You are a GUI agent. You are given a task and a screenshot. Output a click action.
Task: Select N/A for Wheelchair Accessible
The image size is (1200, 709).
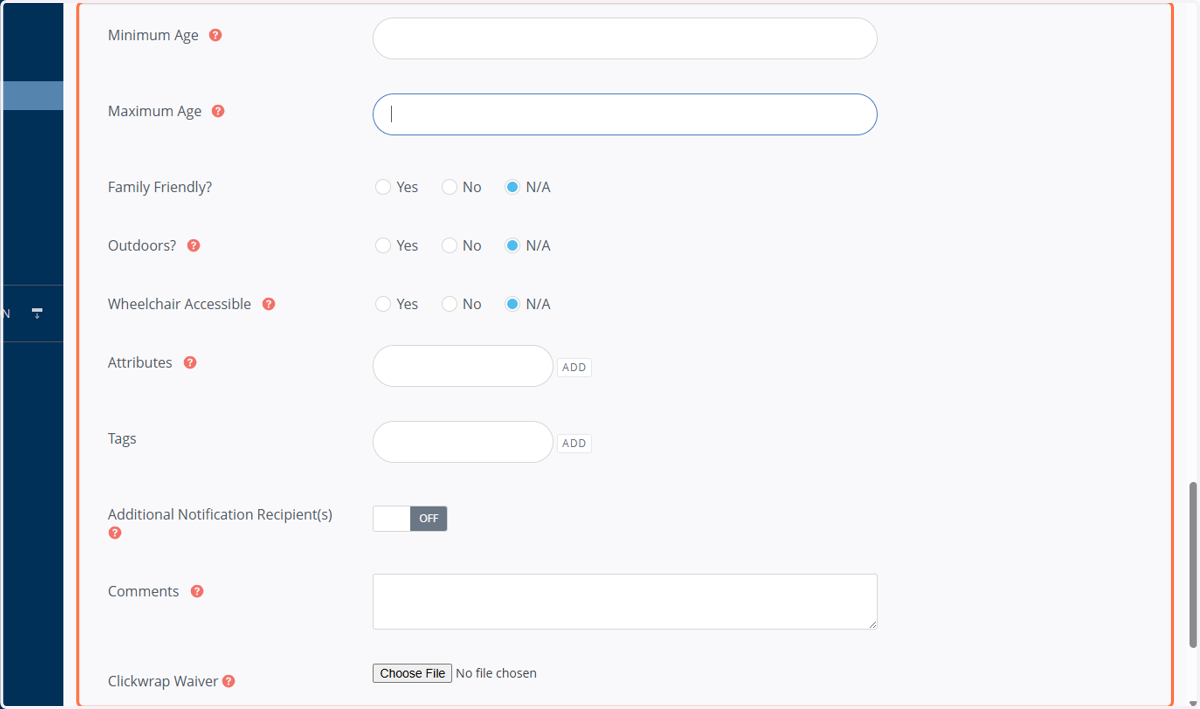513,304
